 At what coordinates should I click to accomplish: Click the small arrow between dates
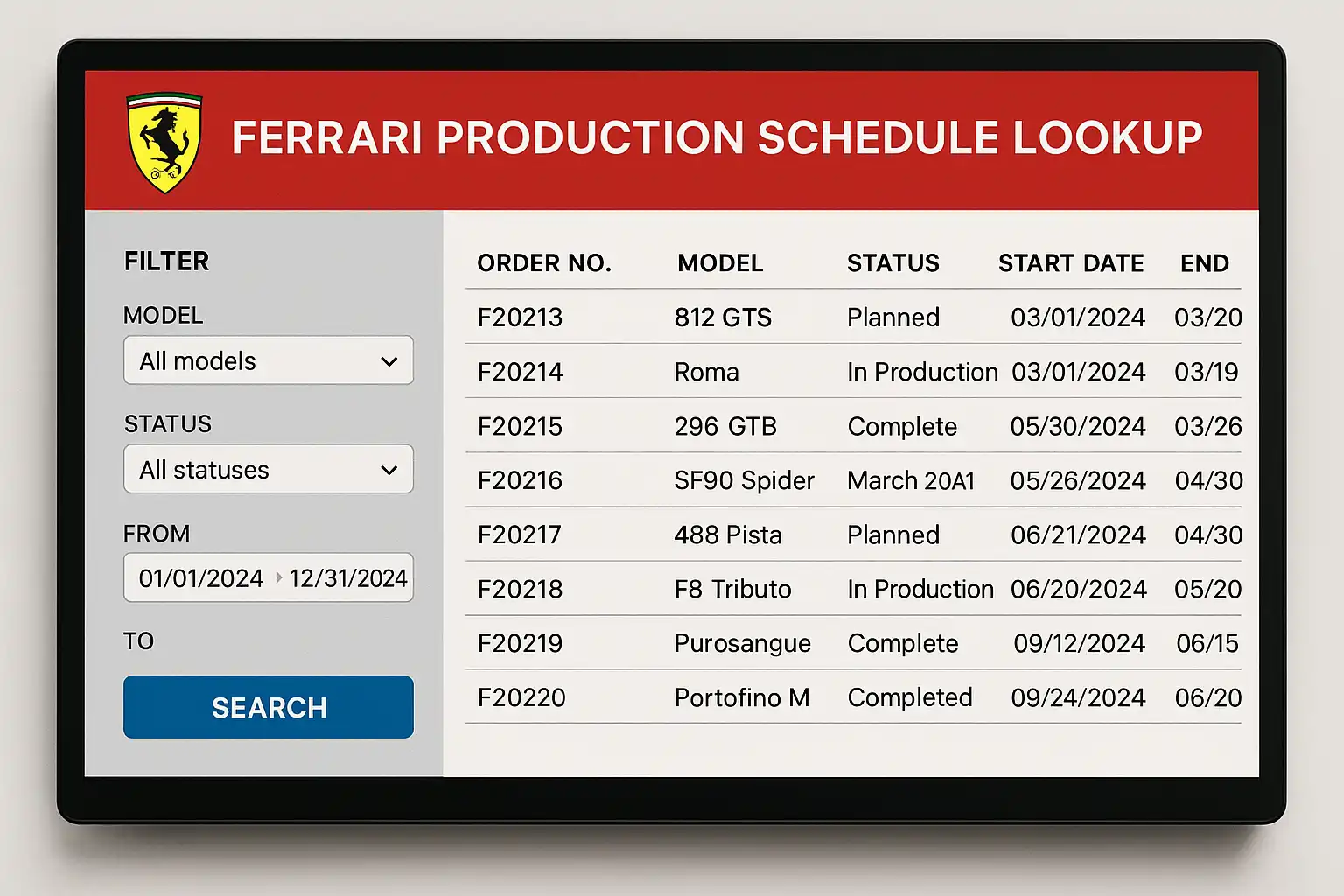(278, 577)
